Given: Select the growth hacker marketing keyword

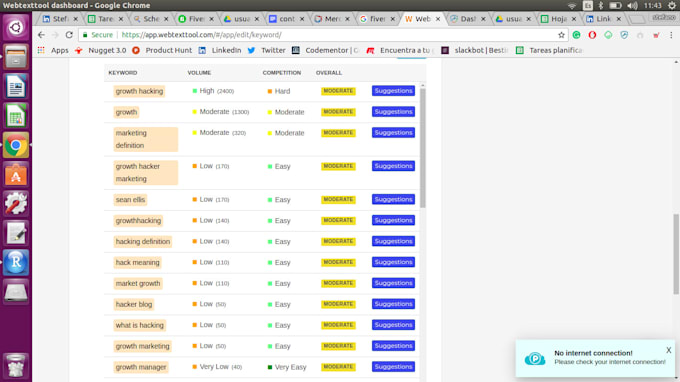Looking at the screenshot, I should [145, 173].
